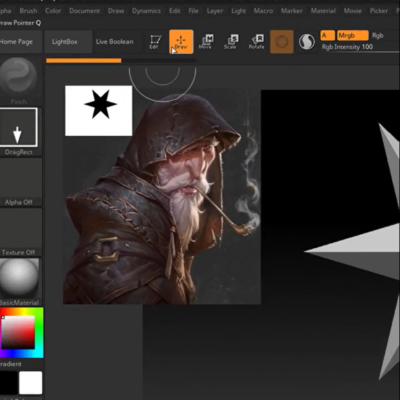
Task: Click the Gradient button
Action: click(x=11, y=364)
